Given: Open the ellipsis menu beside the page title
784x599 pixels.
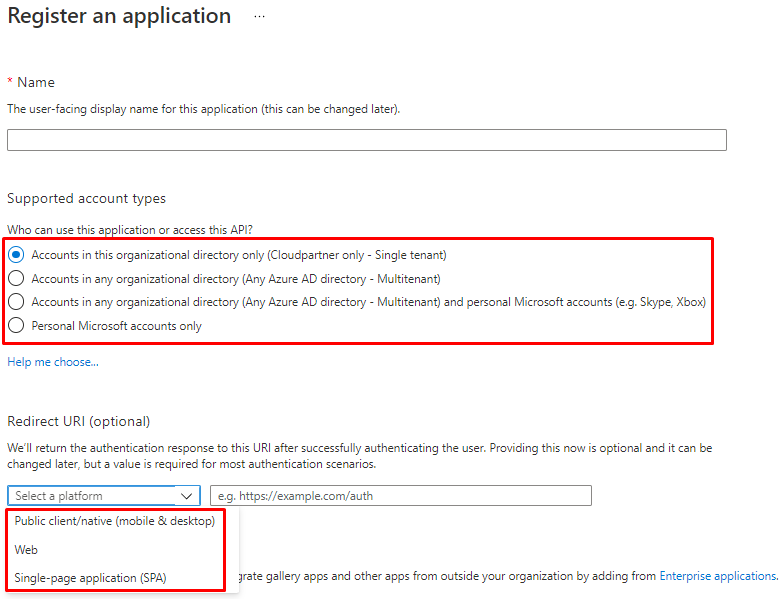Looking at the screenshot, I should (x=260, y=17).
